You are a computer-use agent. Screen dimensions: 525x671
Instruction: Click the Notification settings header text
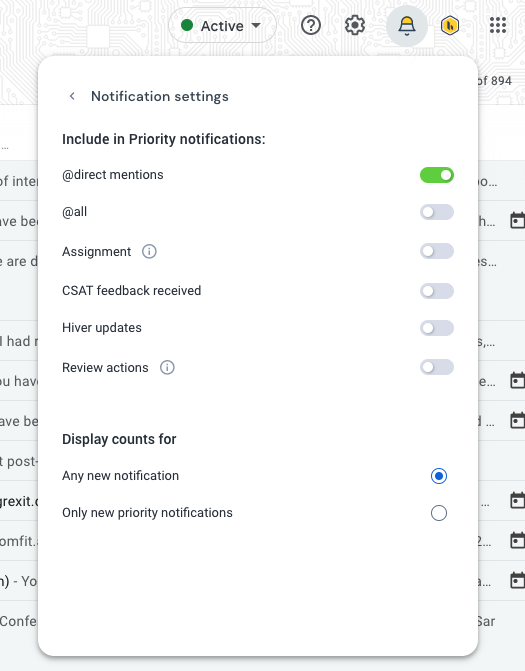(160, 96)
